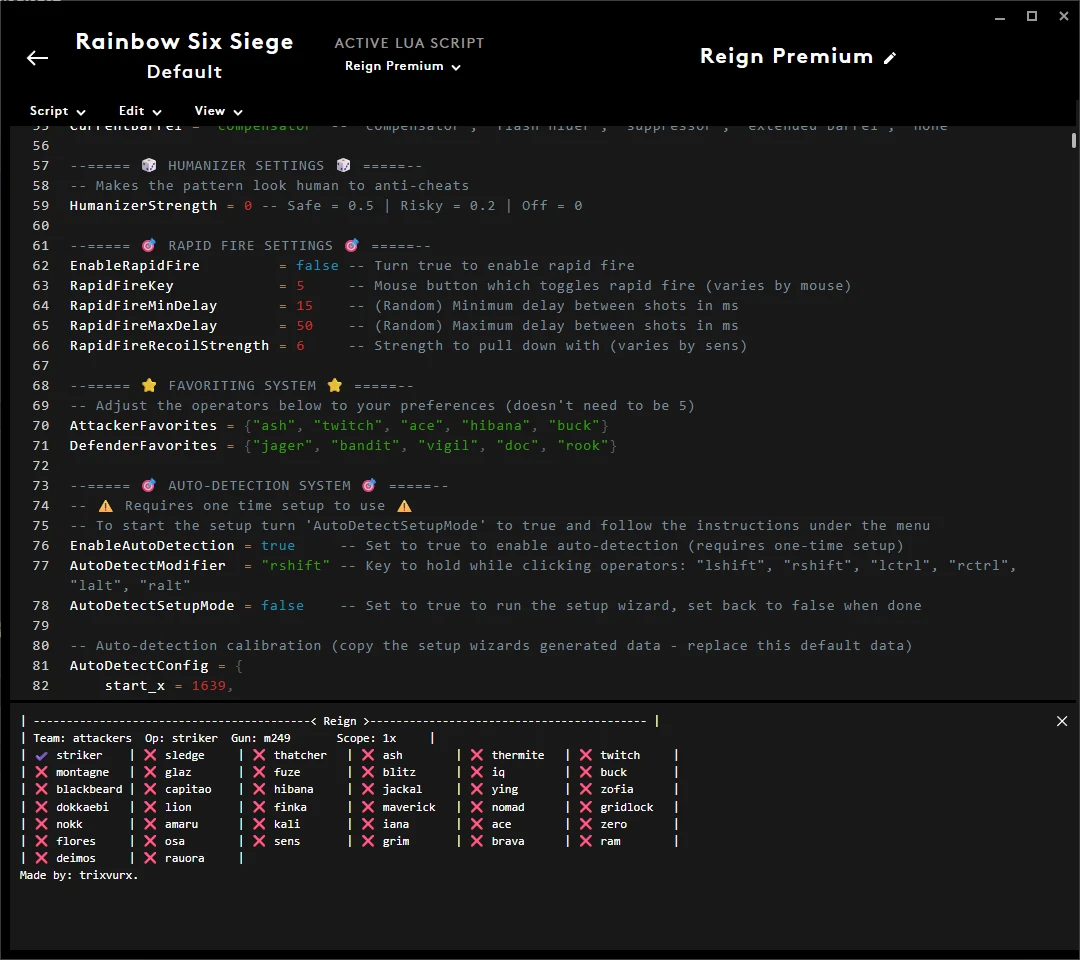The height and width of the screenshot is (960, 1080).
Task: Click the red X icon beside twitch
Action: pos(586,755)
